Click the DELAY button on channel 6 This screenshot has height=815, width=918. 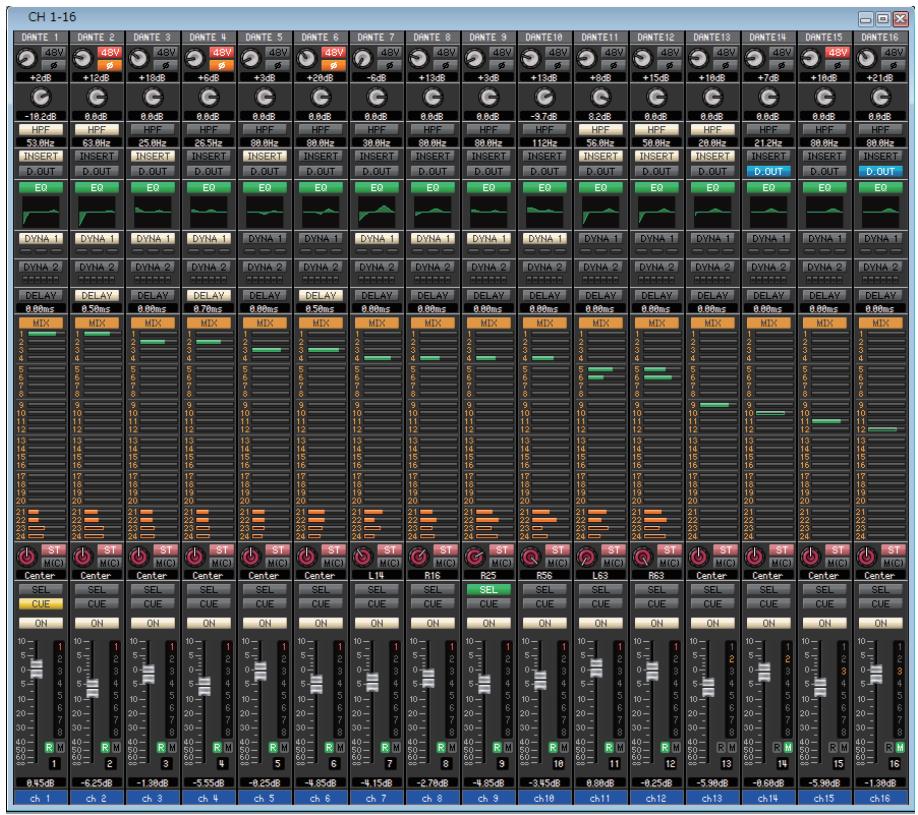pos(321,296)
